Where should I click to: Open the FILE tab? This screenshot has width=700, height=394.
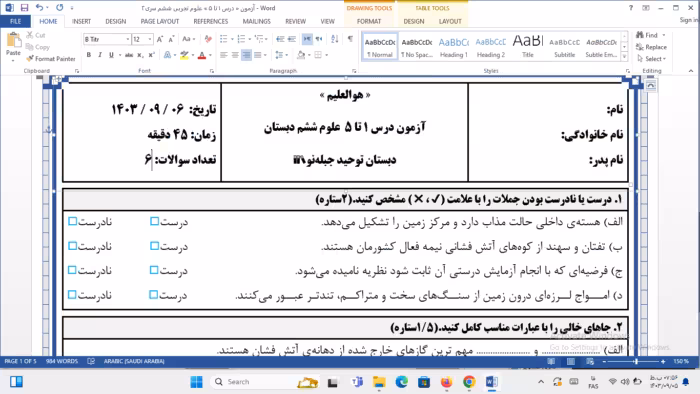pos(15,21)
